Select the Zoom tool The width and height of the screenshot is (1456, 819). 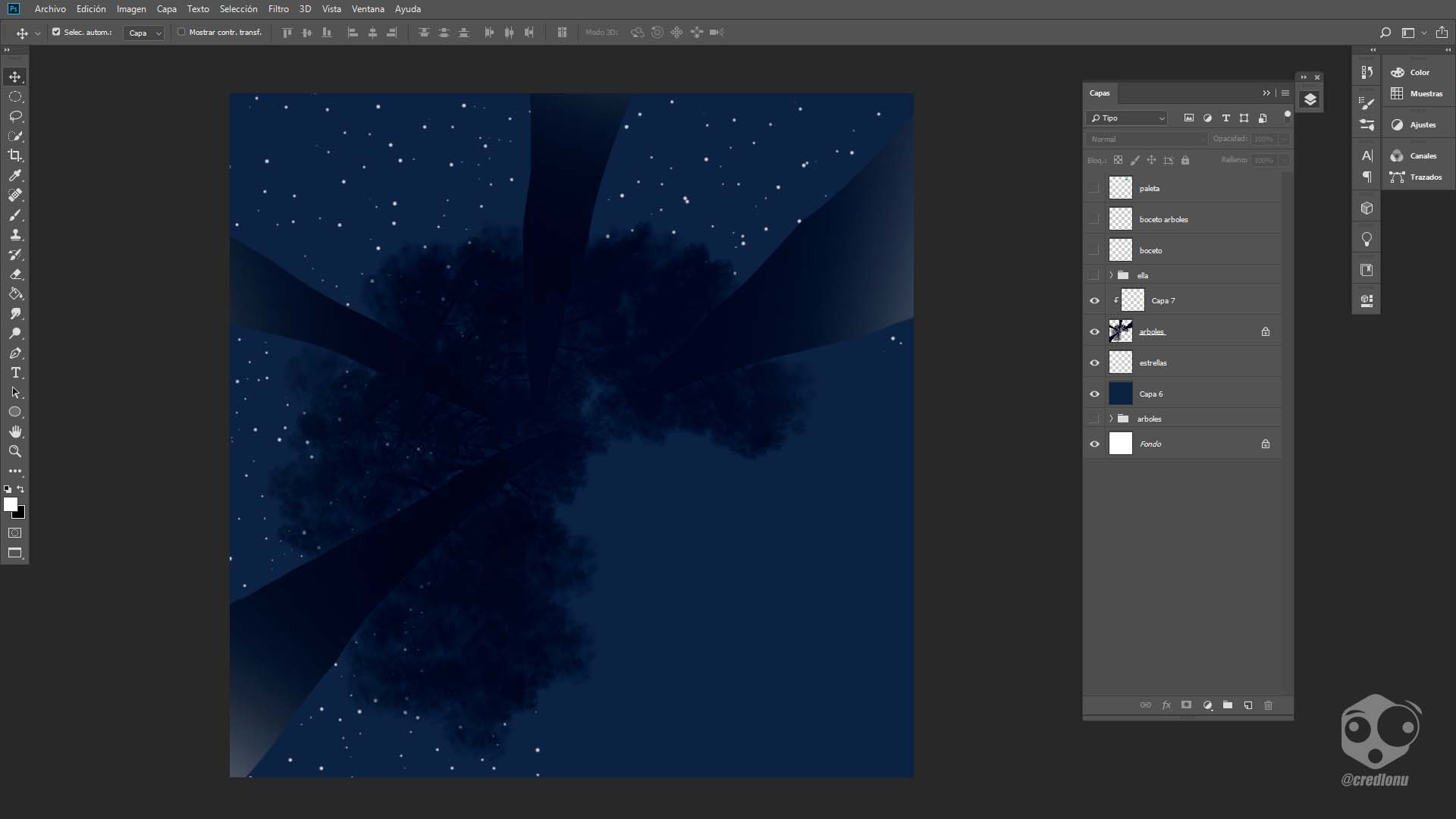tap(15, 451)
